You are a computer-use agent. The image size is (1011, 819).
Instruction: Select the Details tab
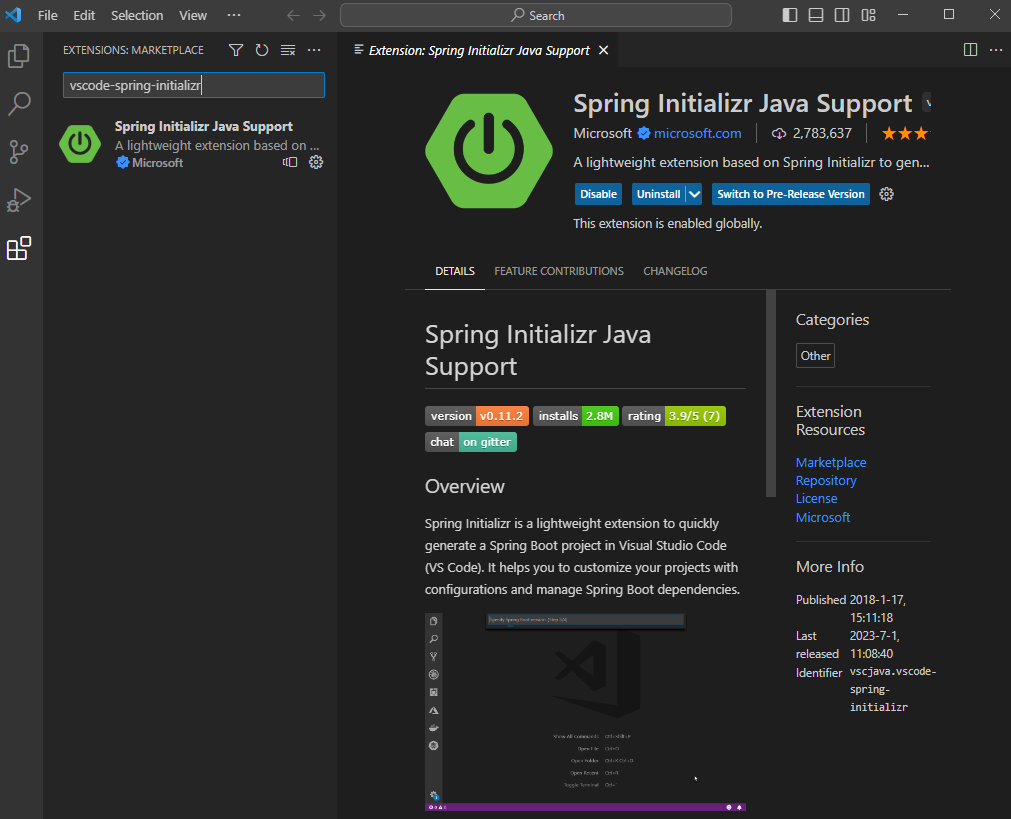click(455, 271)
